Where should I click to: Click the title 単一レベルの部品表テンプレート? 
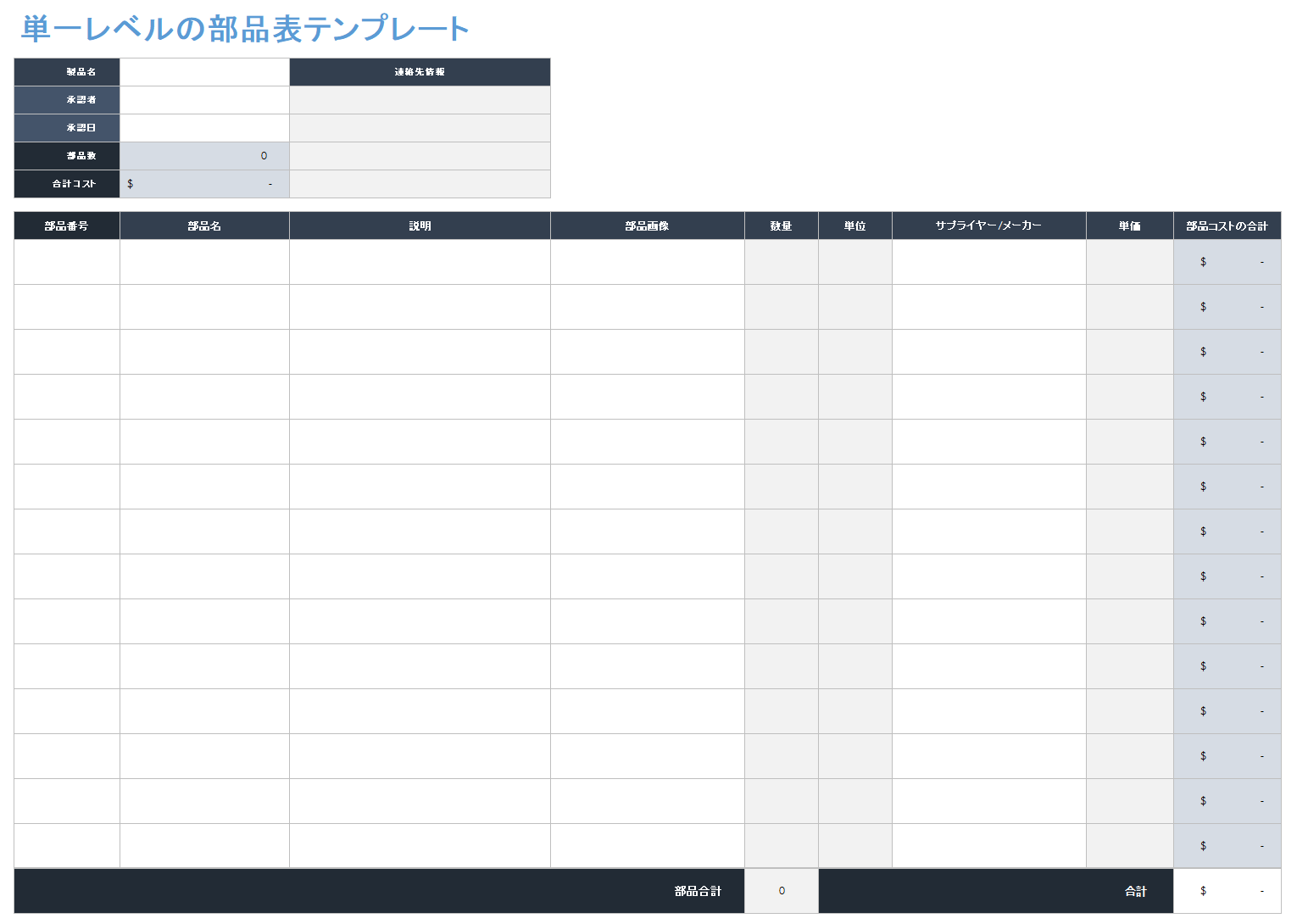coord(245,29)
